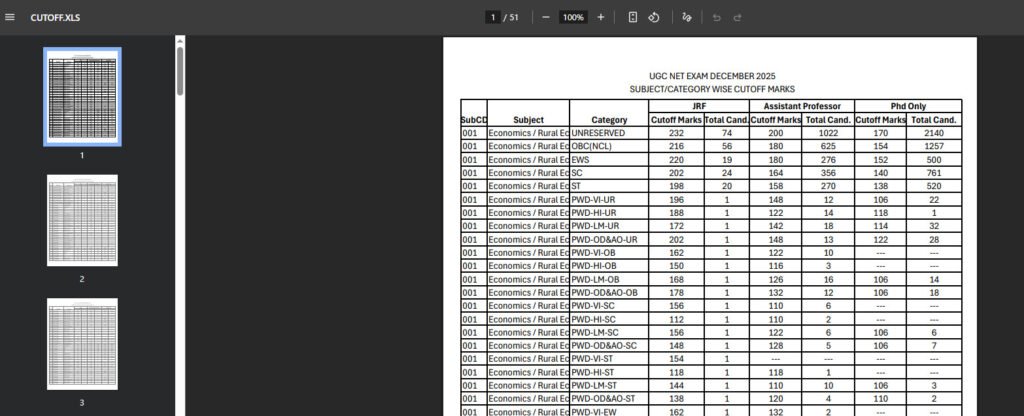Image resolution: width=1024 pixels, height=416 pixels.
Task: Open page 1 thumbnail
Action: [x=82, y=96]
